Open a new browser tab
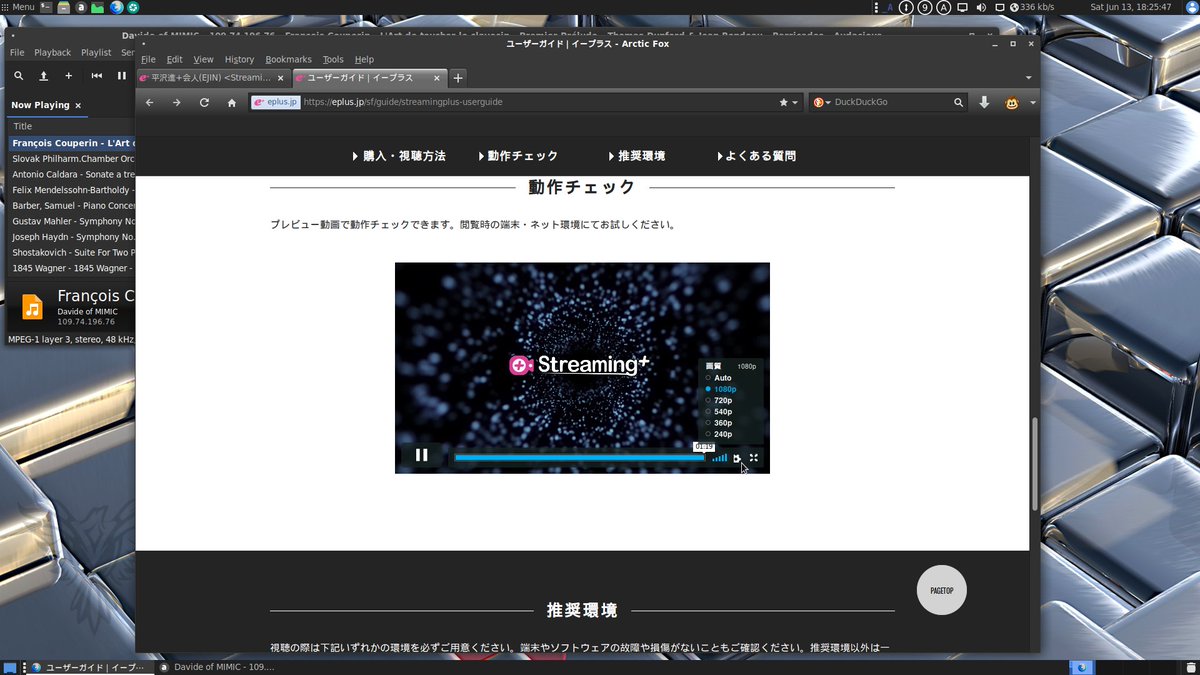This screenshot has width=1200, height=675. pos(458,77)
